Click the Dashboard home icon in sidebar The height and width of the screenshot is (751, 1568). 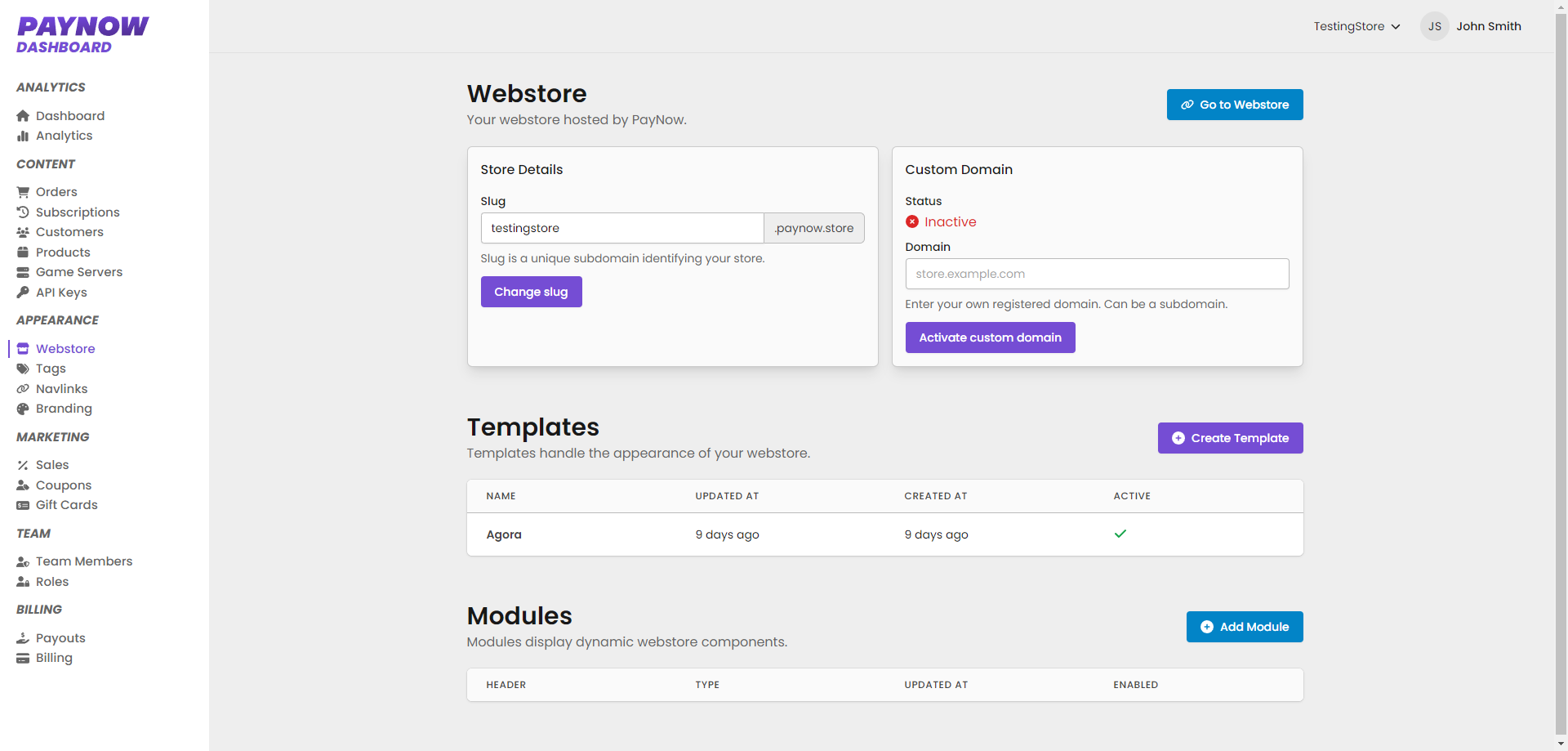pyautogui.click(x=23, y=116)
